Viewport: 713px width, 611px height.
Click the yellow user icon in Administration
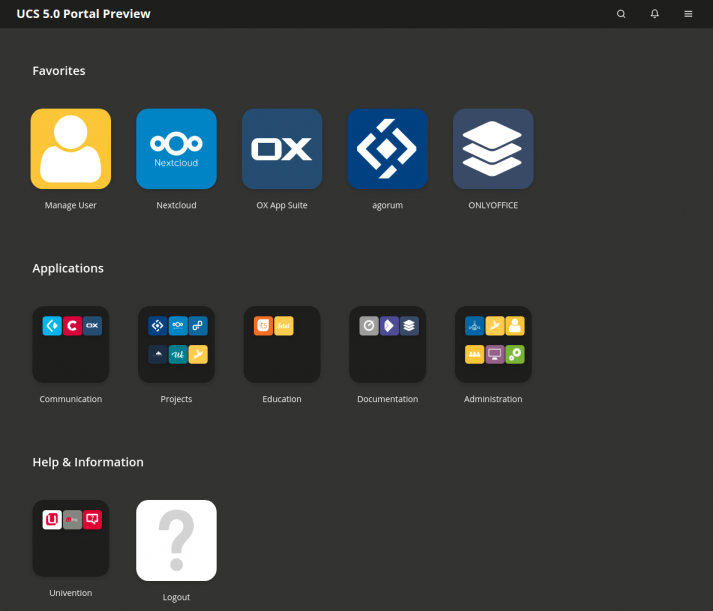(x=515, y=326)
